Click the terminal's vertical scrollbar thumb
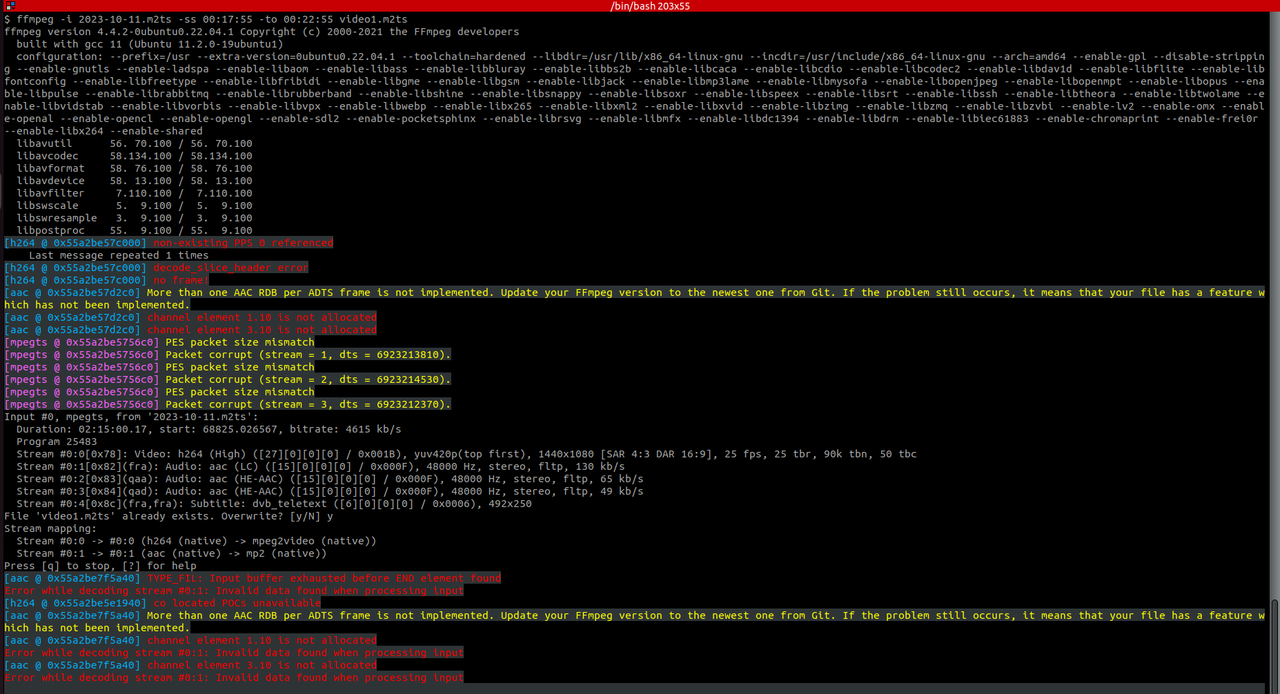 point(1274,646)
